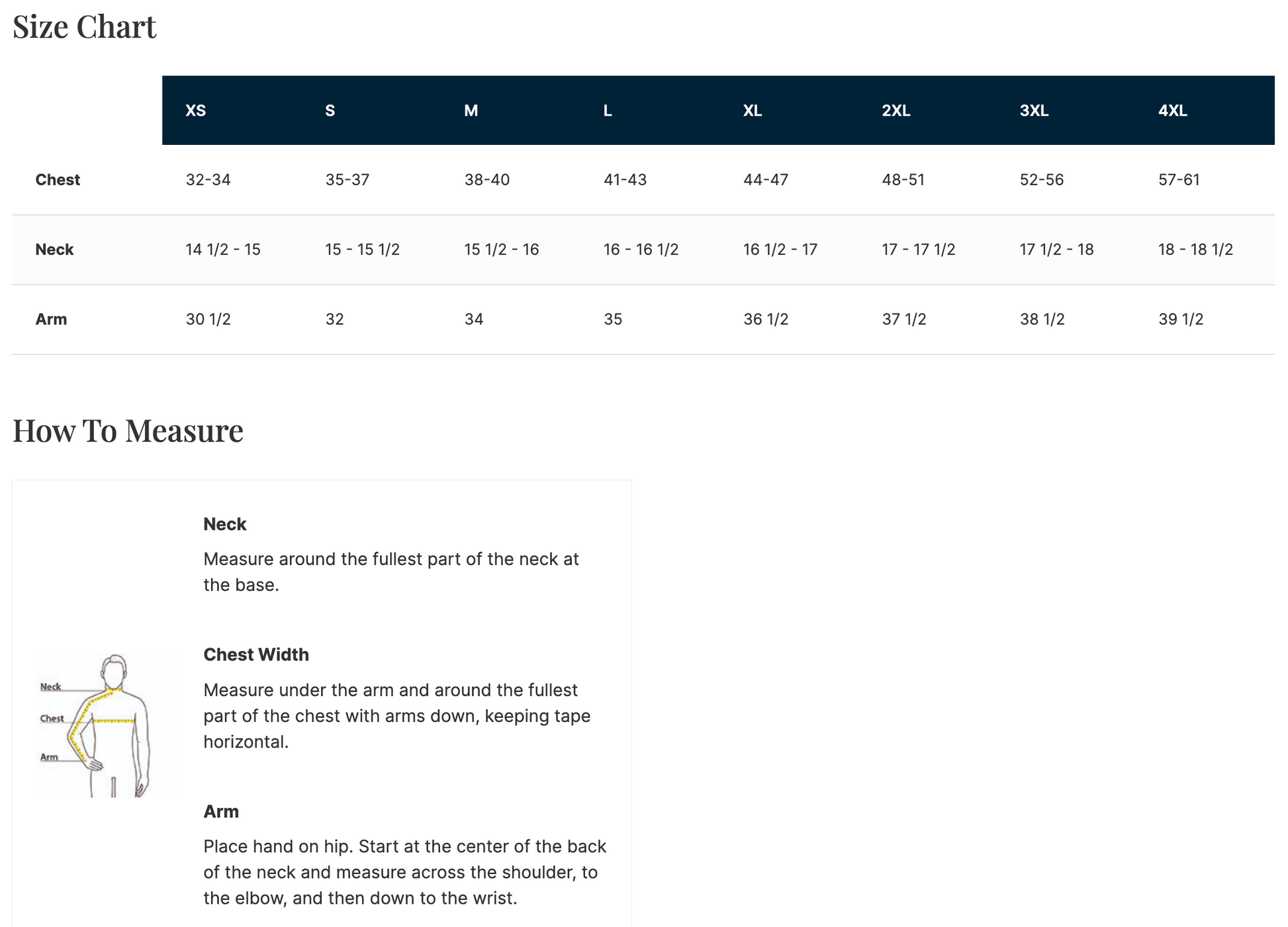Image resolution: width=1288 pixels, height=927 pixels.
Task: Click the Size Chart heading
Action: (x=85, y=27)
